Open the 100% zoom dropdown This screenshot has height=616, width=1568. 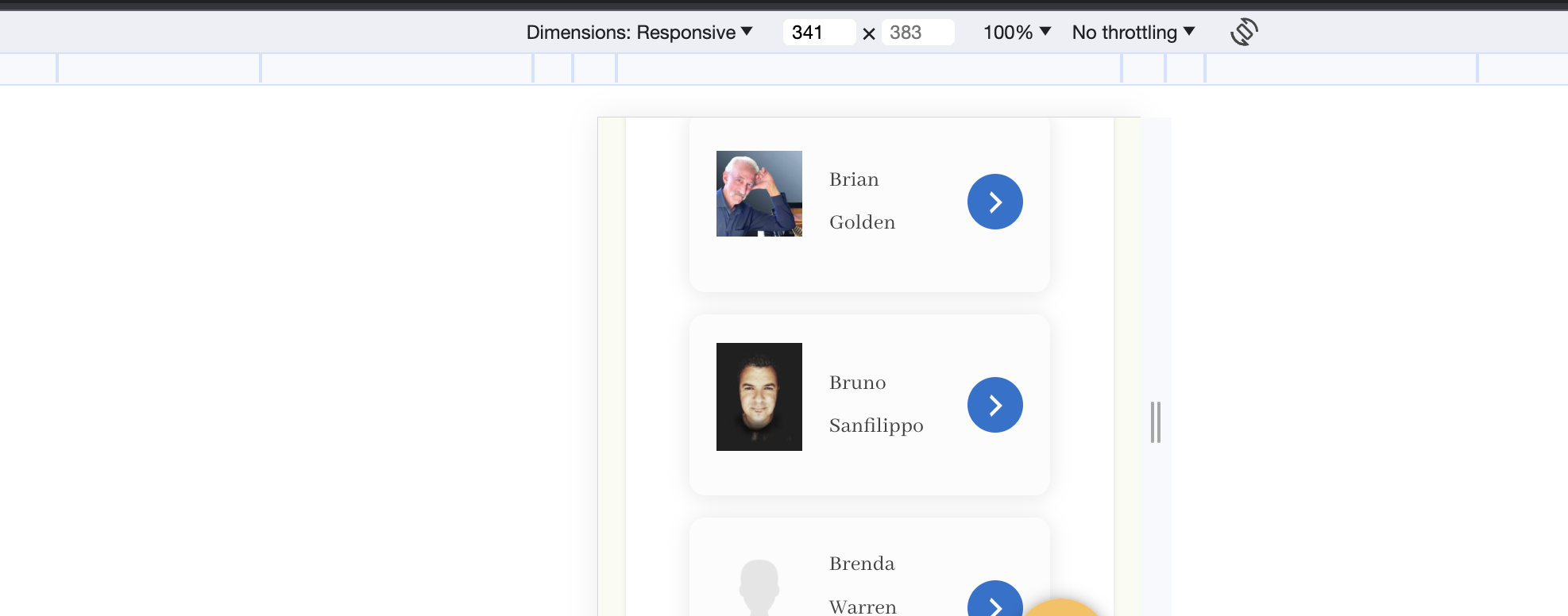pos(1017,33)
